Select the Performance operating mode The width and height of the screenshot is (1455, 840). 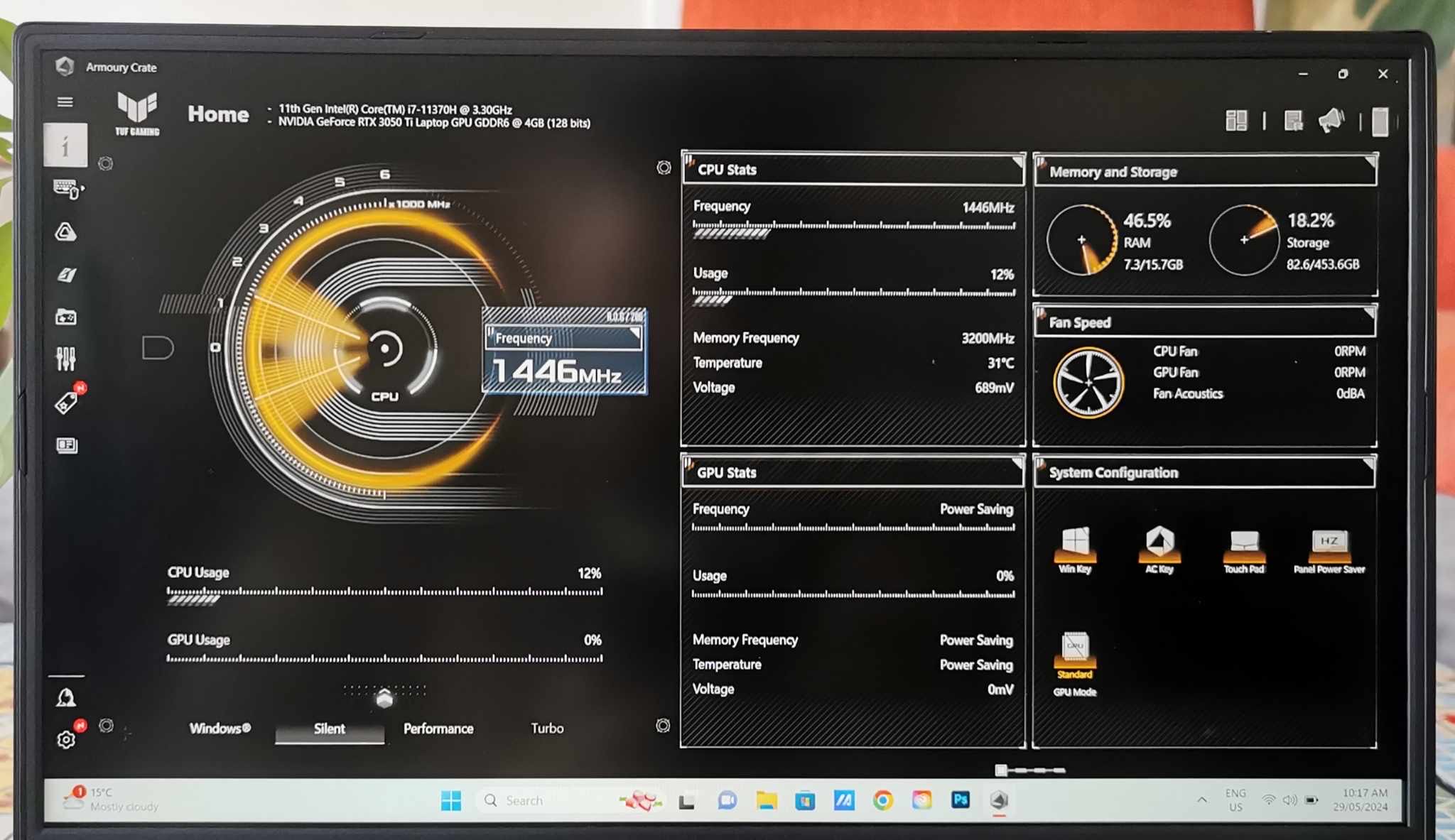[438, 729]
